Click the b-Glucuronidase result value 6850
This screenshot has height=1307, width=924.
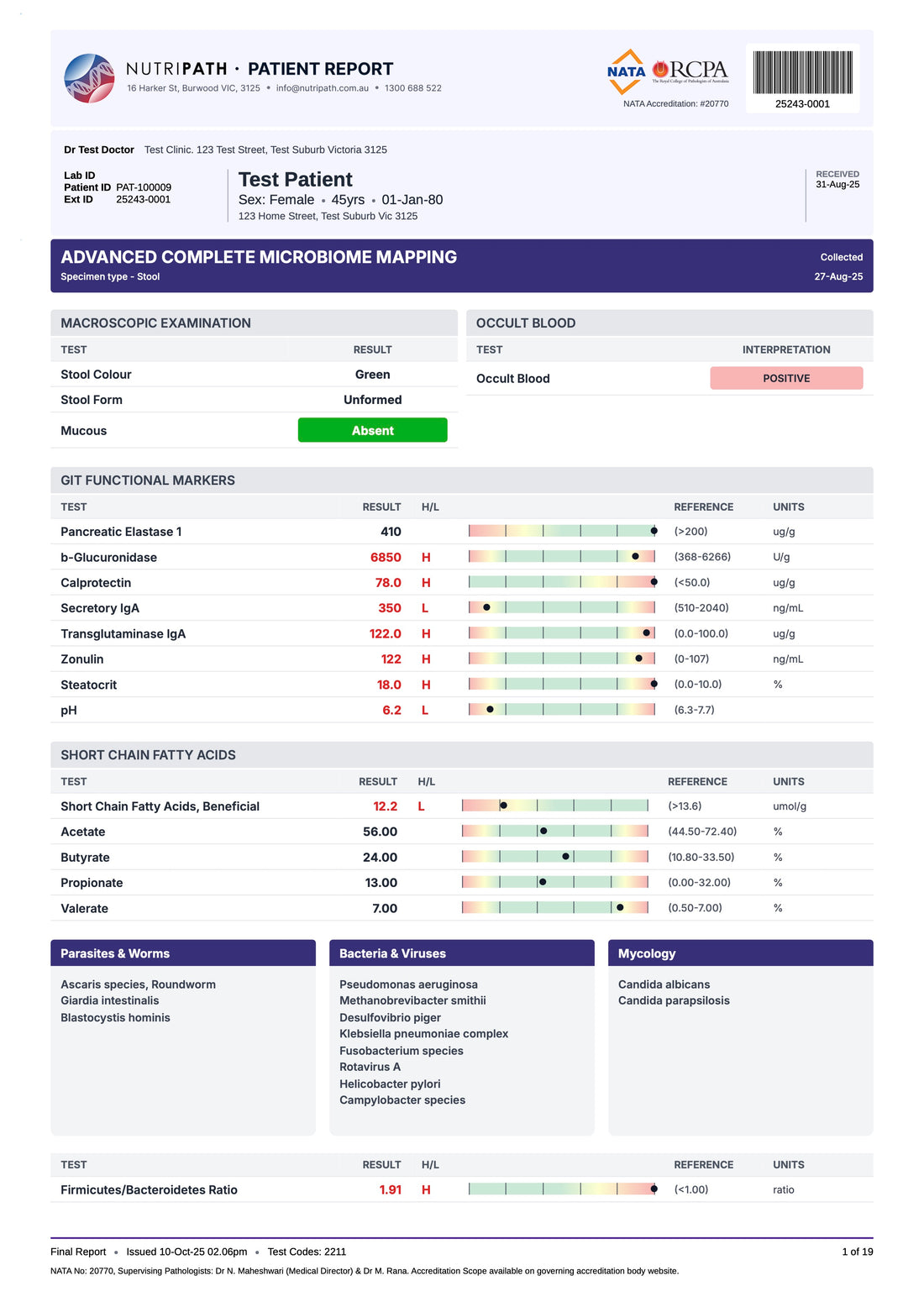386,557
